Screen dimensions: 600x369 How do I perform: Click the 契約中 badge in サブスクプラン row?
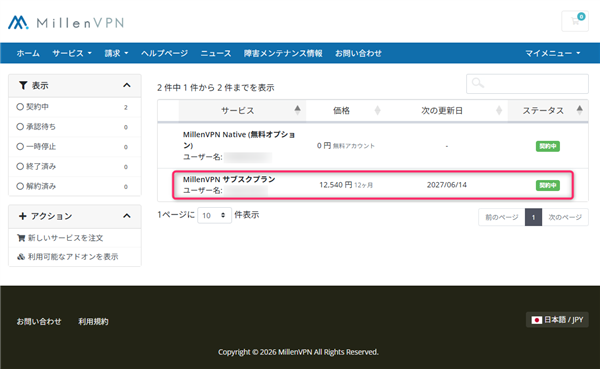point(548,186)
